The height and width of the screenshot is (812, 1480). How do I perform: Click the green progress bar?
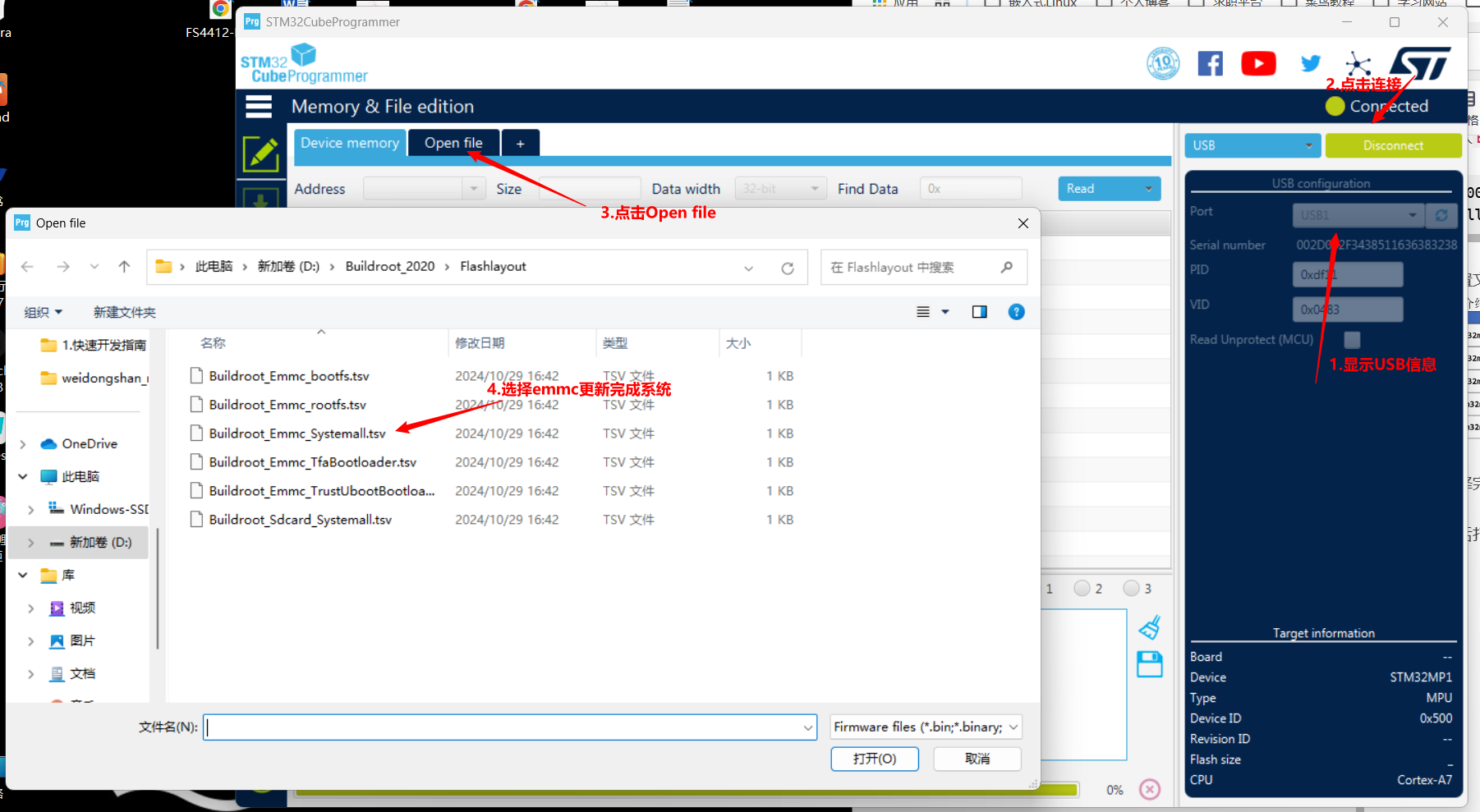(686, 791)
